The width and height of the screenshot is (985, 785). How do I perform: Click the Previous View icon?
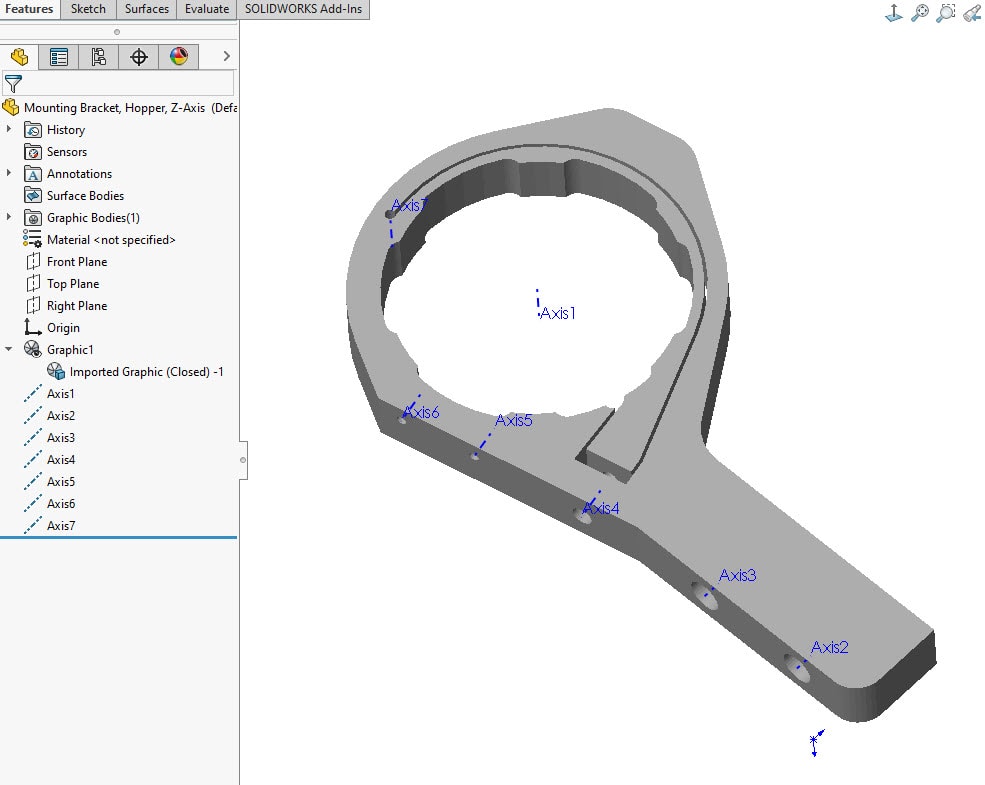[x=972, y=13]
